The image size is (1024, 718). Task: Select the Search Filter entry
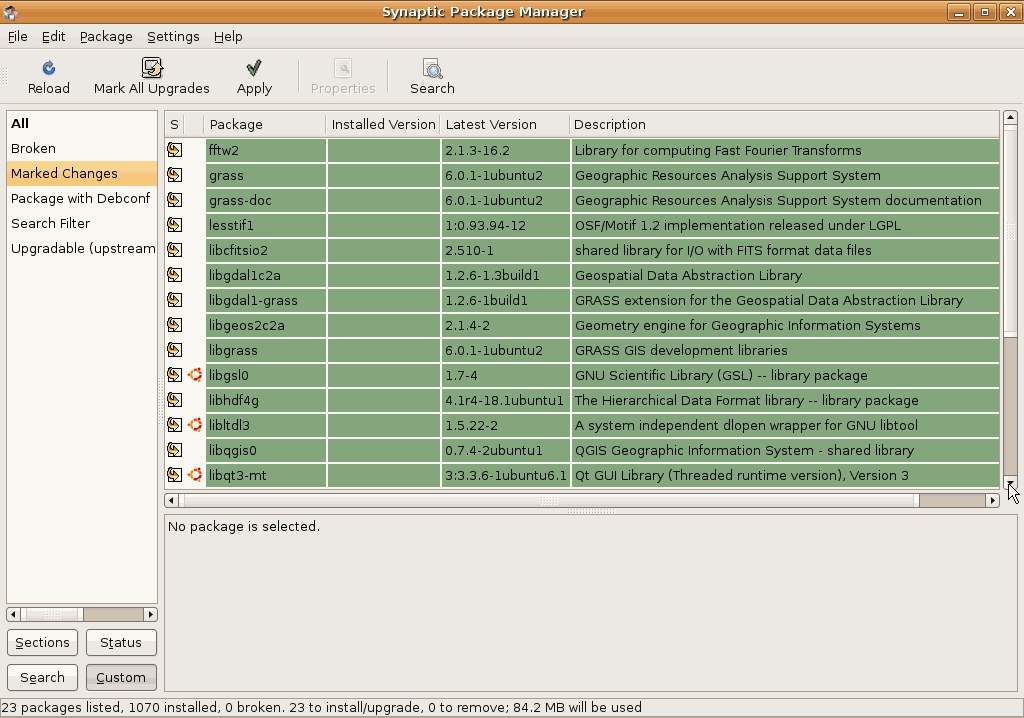pos(82,223)
